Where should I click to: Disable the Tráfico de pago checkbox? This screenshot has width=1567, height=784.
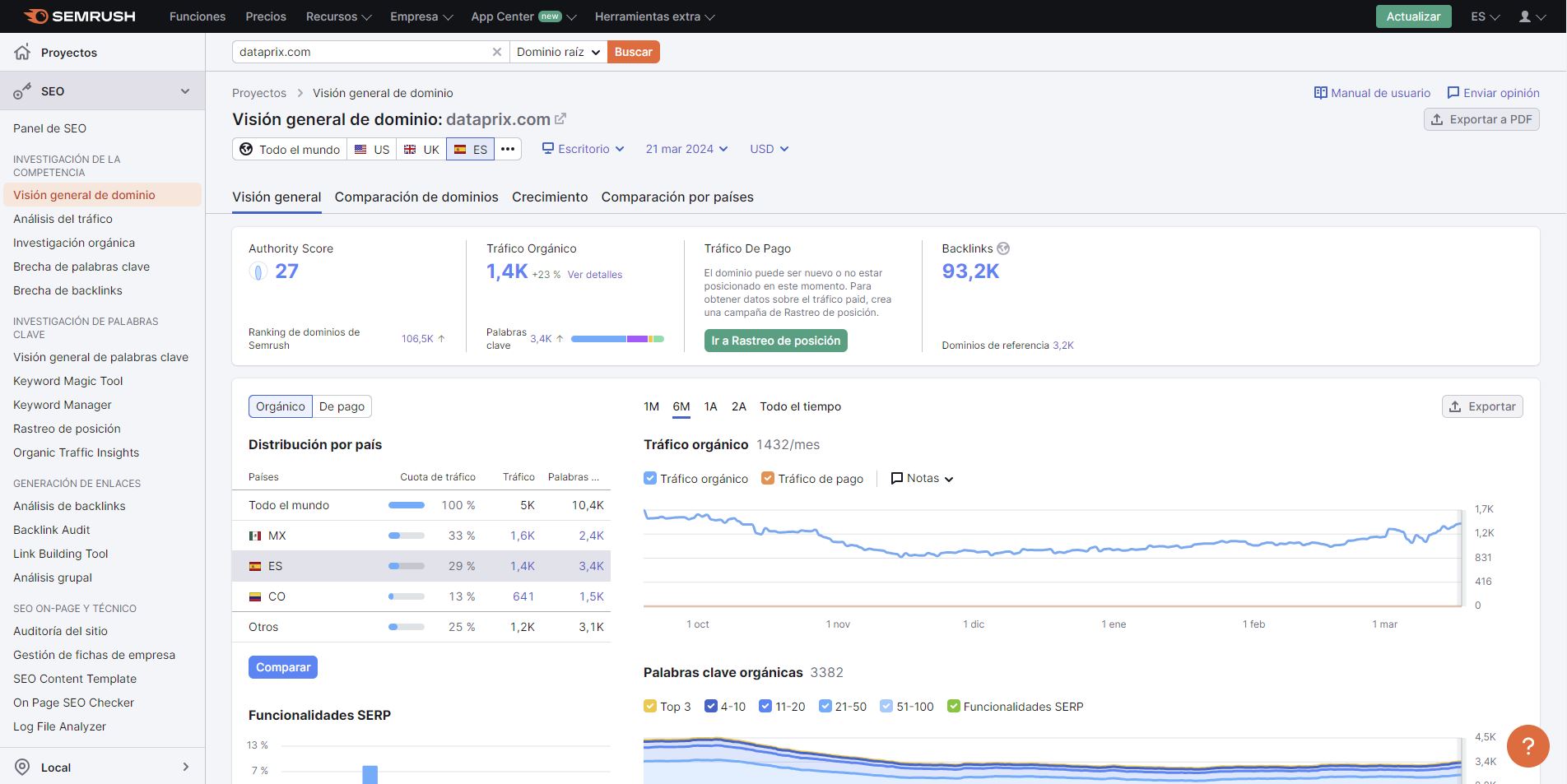point(768,478)
